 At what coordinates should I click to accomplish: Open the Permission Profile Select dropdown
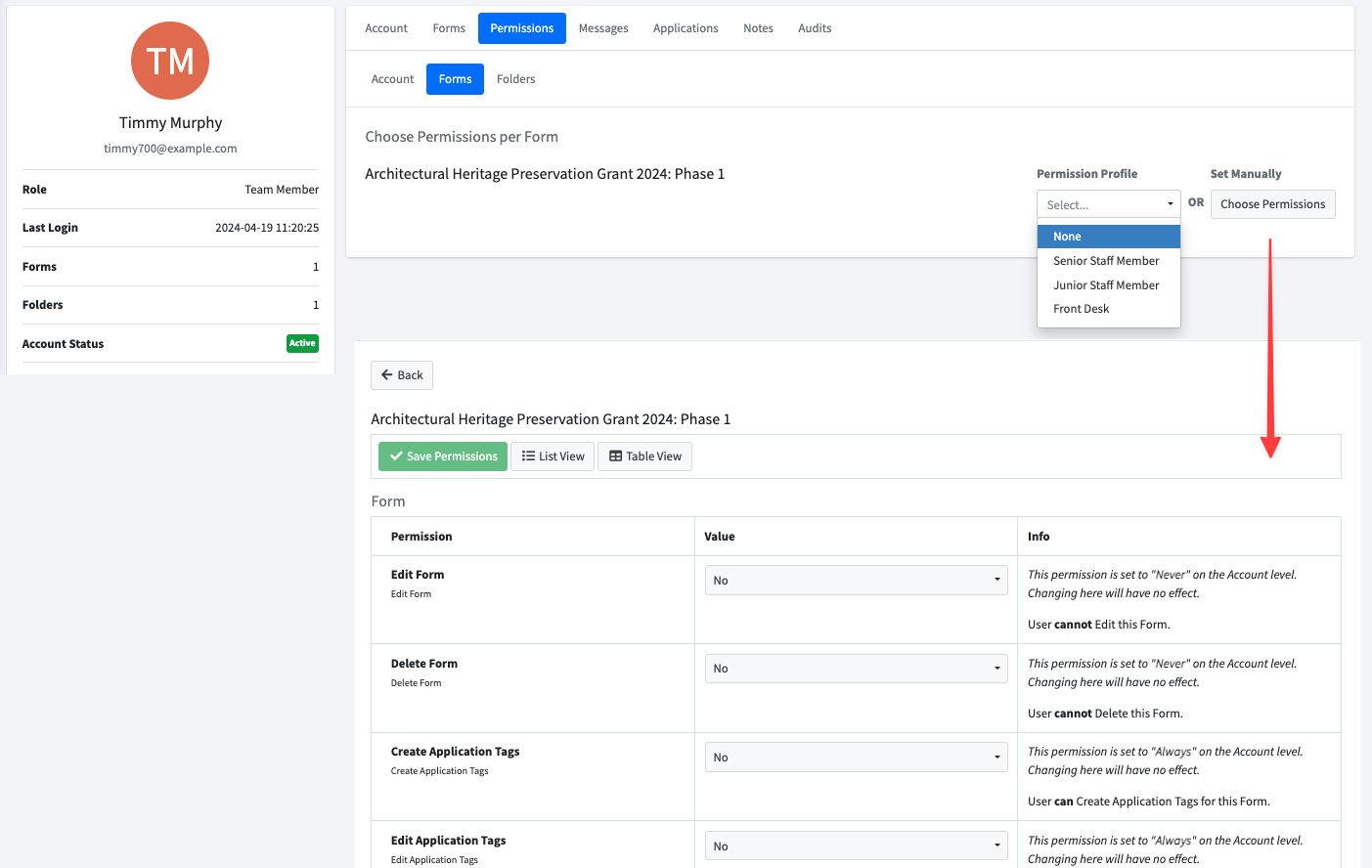tap(1109, 204)
